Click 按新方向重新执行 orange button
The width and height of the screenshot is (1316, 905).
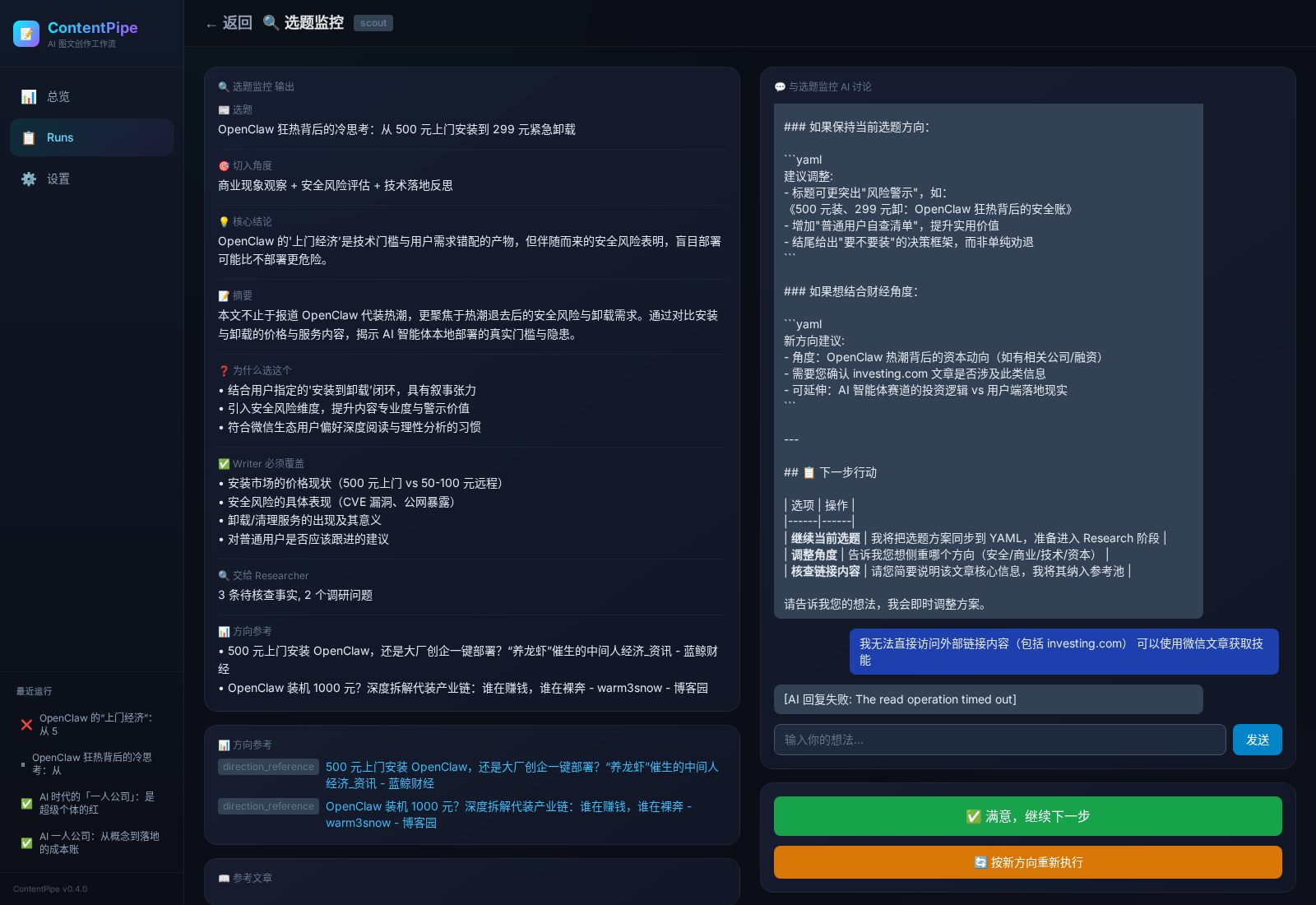click(1027, 862)
